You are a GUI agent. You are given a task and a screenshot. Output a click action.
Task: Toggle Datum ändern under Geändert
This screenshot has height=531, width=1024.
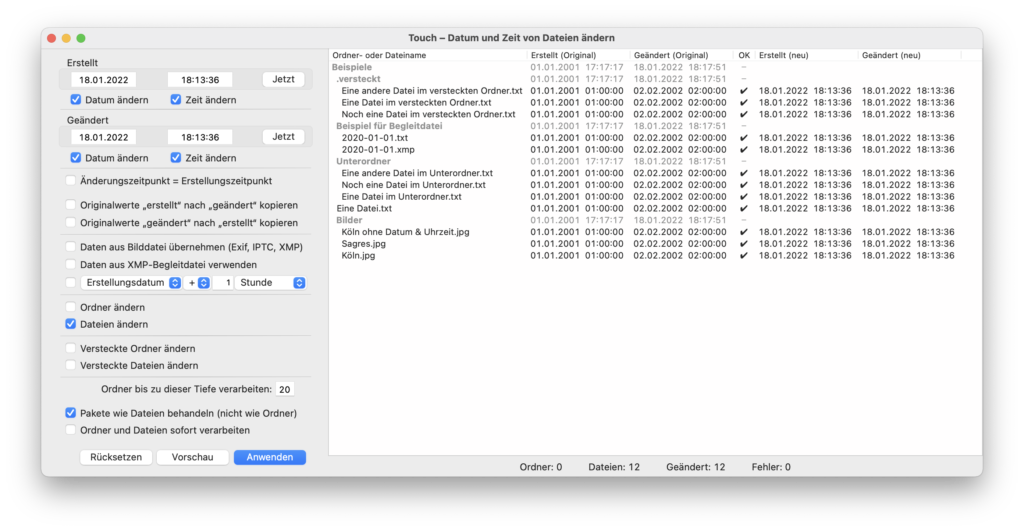[x=76, y=158]
